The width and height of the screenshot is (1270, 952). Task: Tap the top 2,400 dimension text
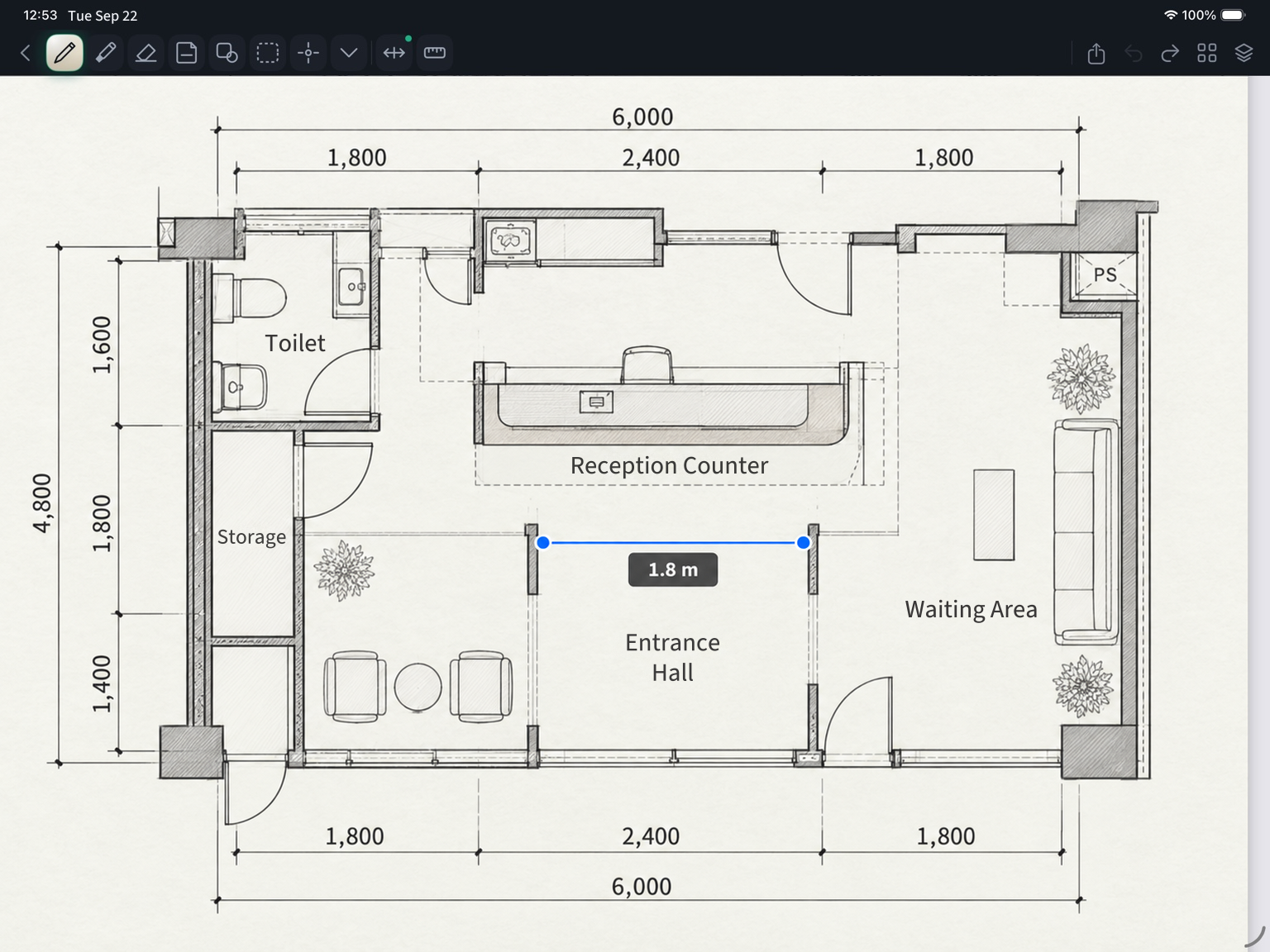coord(651,158)
